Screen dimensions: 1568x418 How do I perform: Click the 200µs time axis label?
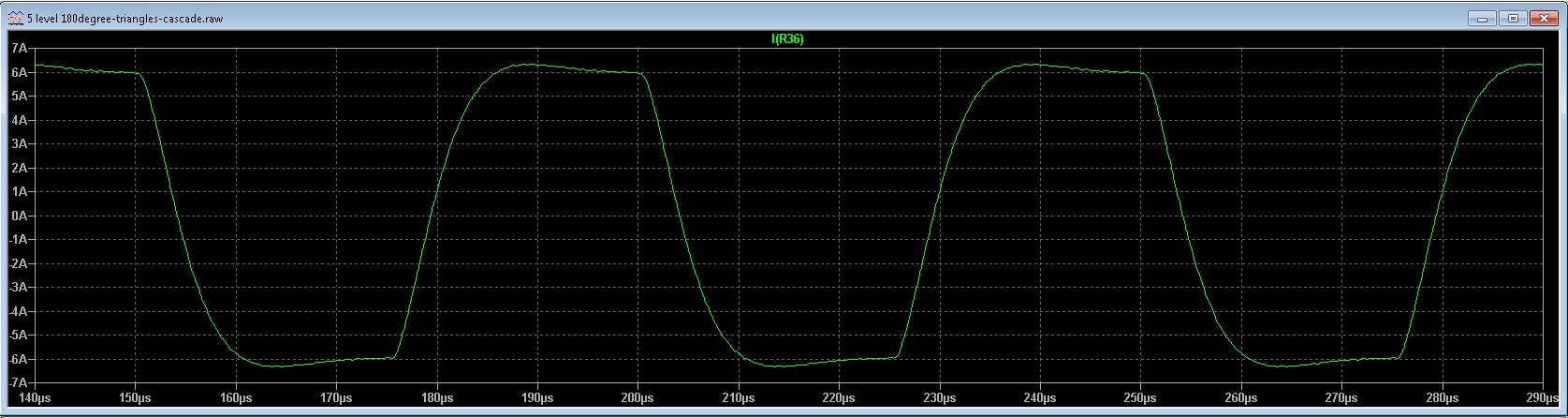[638, 398]
